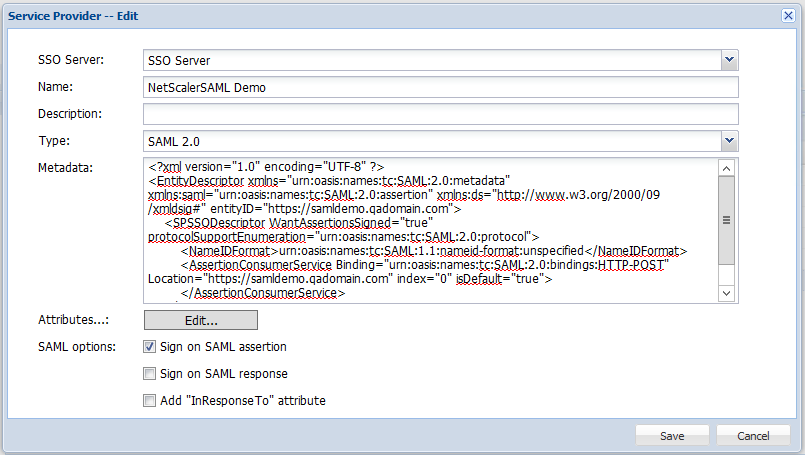The width and height of the screenshot is (805, 455).
Task: Enable Sign on SAML response
Action: tap(149, 374)
